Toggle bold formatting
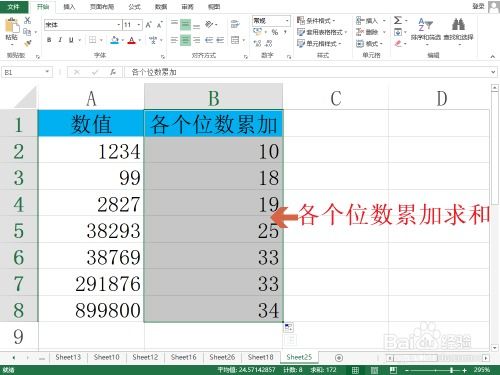The width and height of the screenshot is (500, 375). pos(49,40)
